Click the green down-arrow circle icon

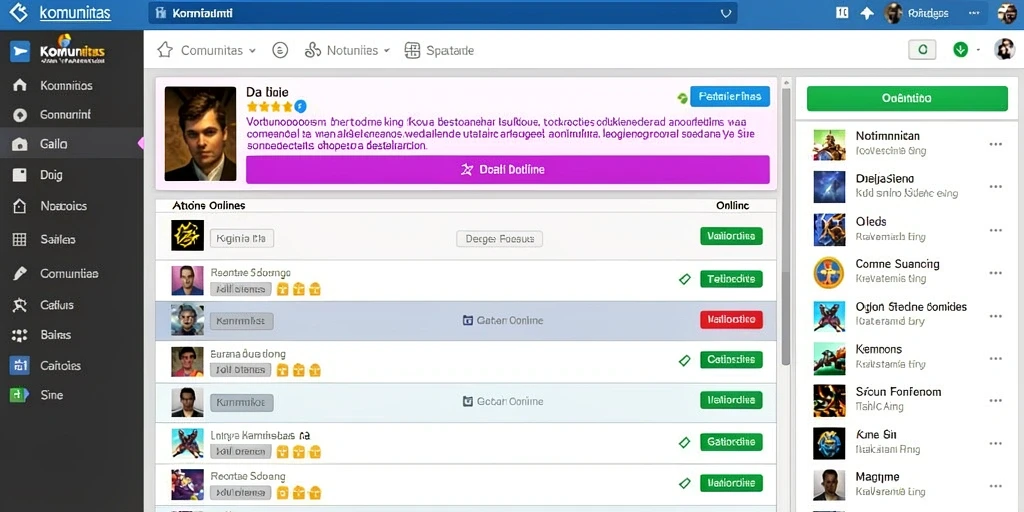[x=960, y=50]
